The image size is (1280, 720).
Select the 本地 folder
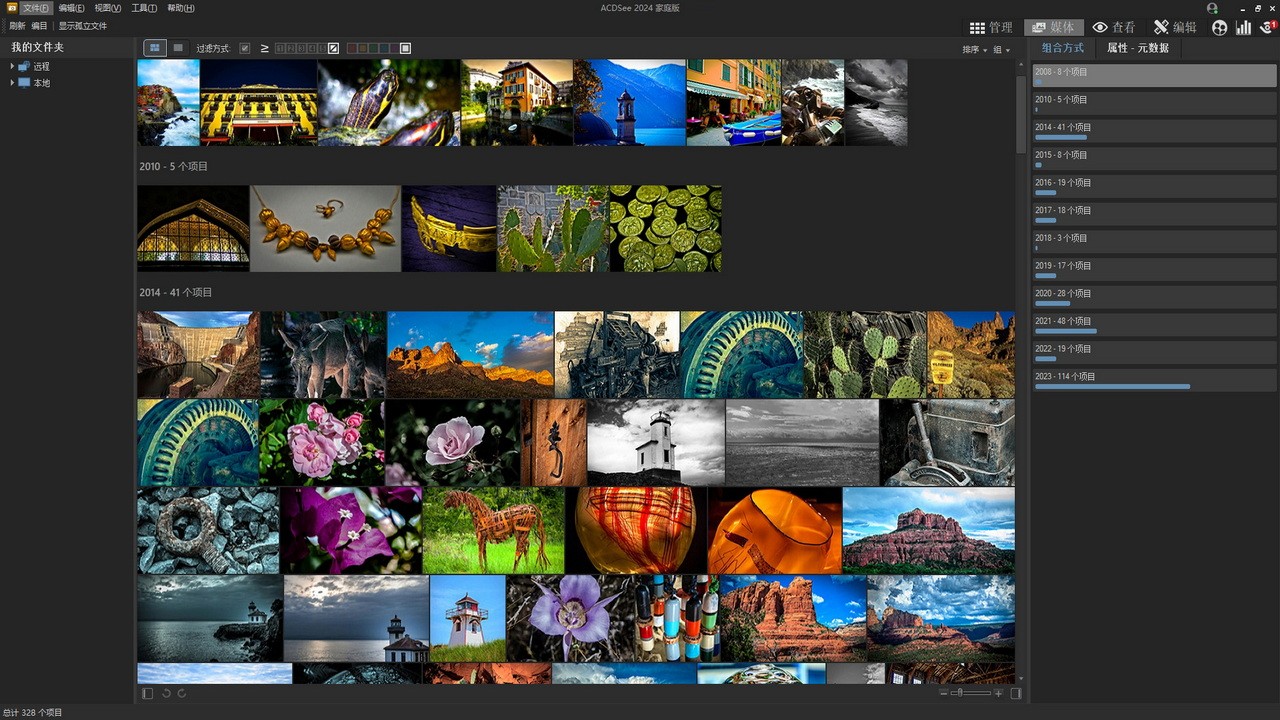pyautogui.click(x=41, y=83)
